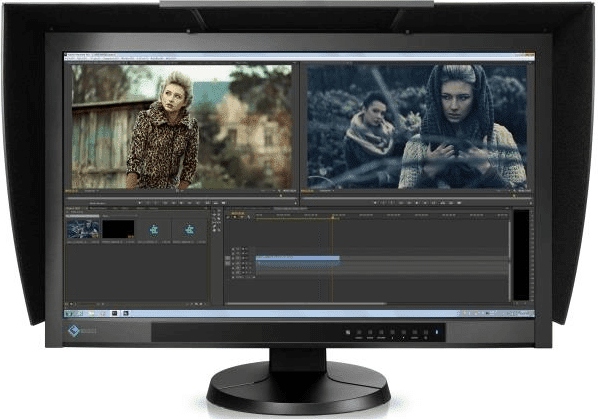The width and height of the screenshot is (598, 419).
Task: Click the camera Export Frame icon under program monitor
Action: coord(459,203)
